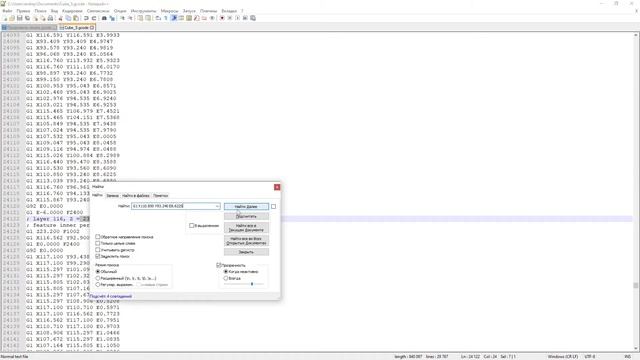640x360 pixels.
Task: Open the 'Правка' menu
Action: click(23, 11)
